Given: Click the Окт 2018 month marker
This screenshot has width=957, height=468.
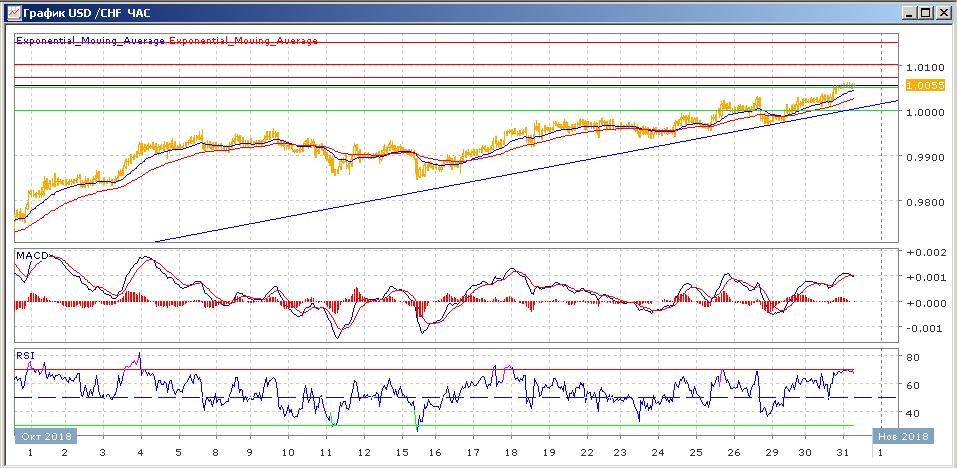Looking at the screenshot, I should [x=46, y=436].
